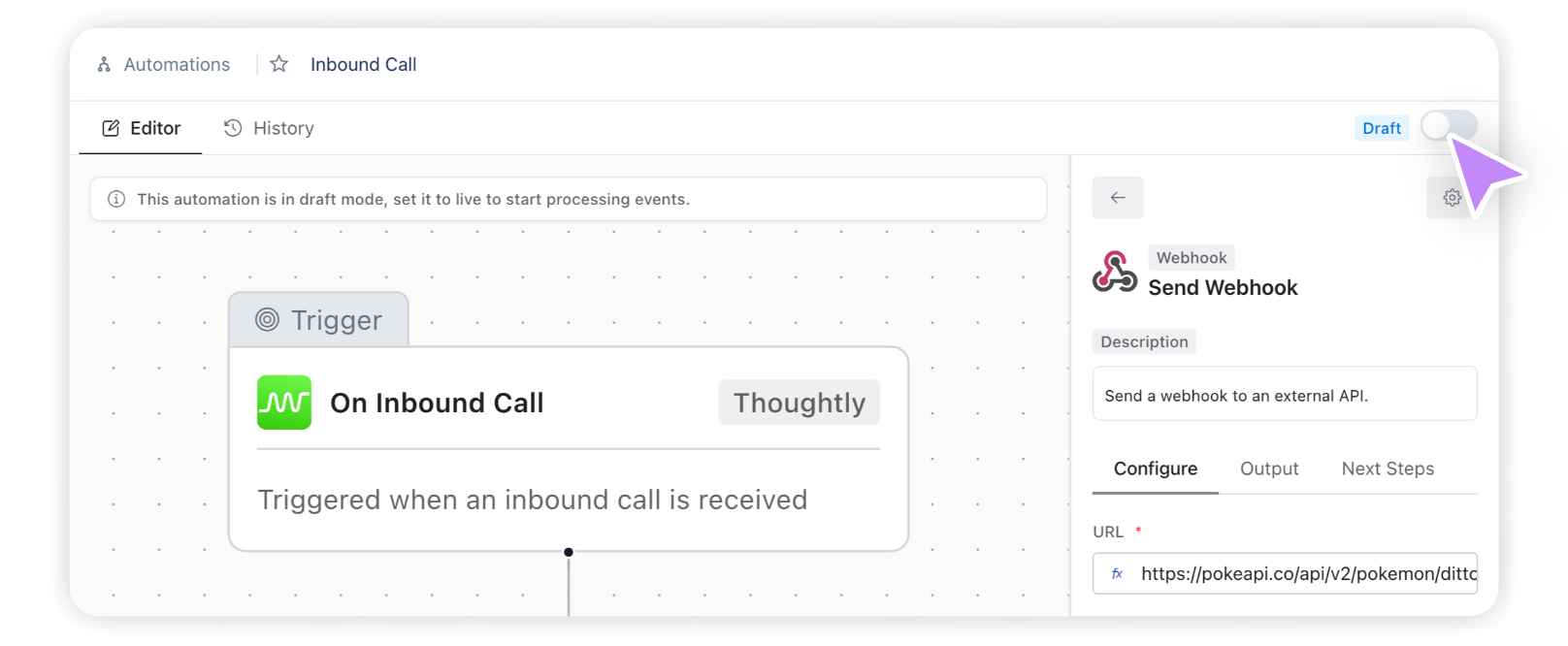
Task: Click the green Thoughtly waveform icon
Action: point(284,403)
